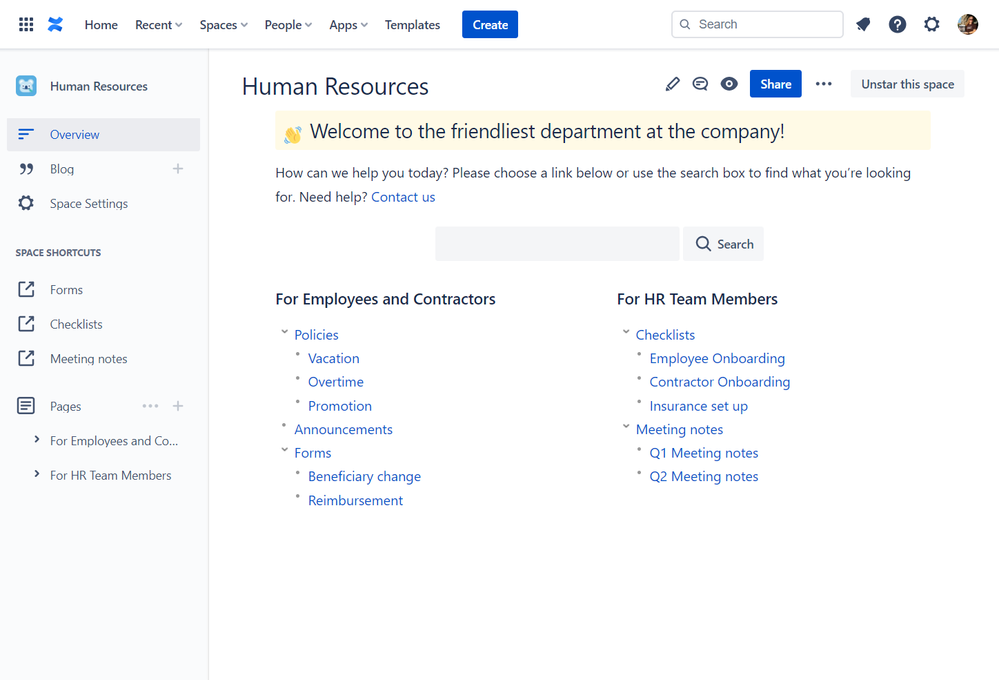The height and width of the screenshot is (680, 999).
Task: Collapse the Policies list chevron
Action: (284, 332)
